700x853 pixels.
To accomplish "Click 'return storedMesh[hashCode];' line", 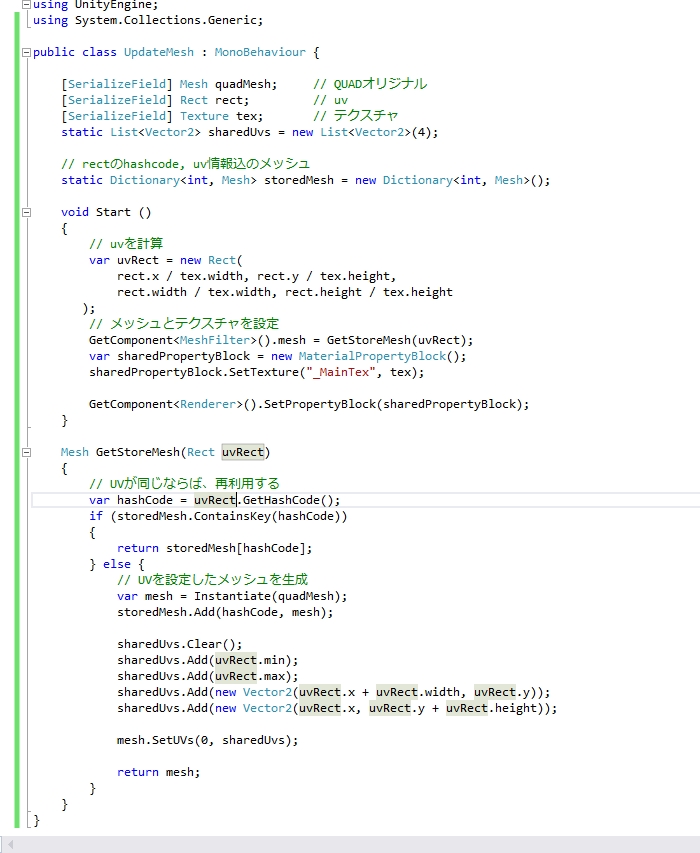I will [x=214, y=548].
